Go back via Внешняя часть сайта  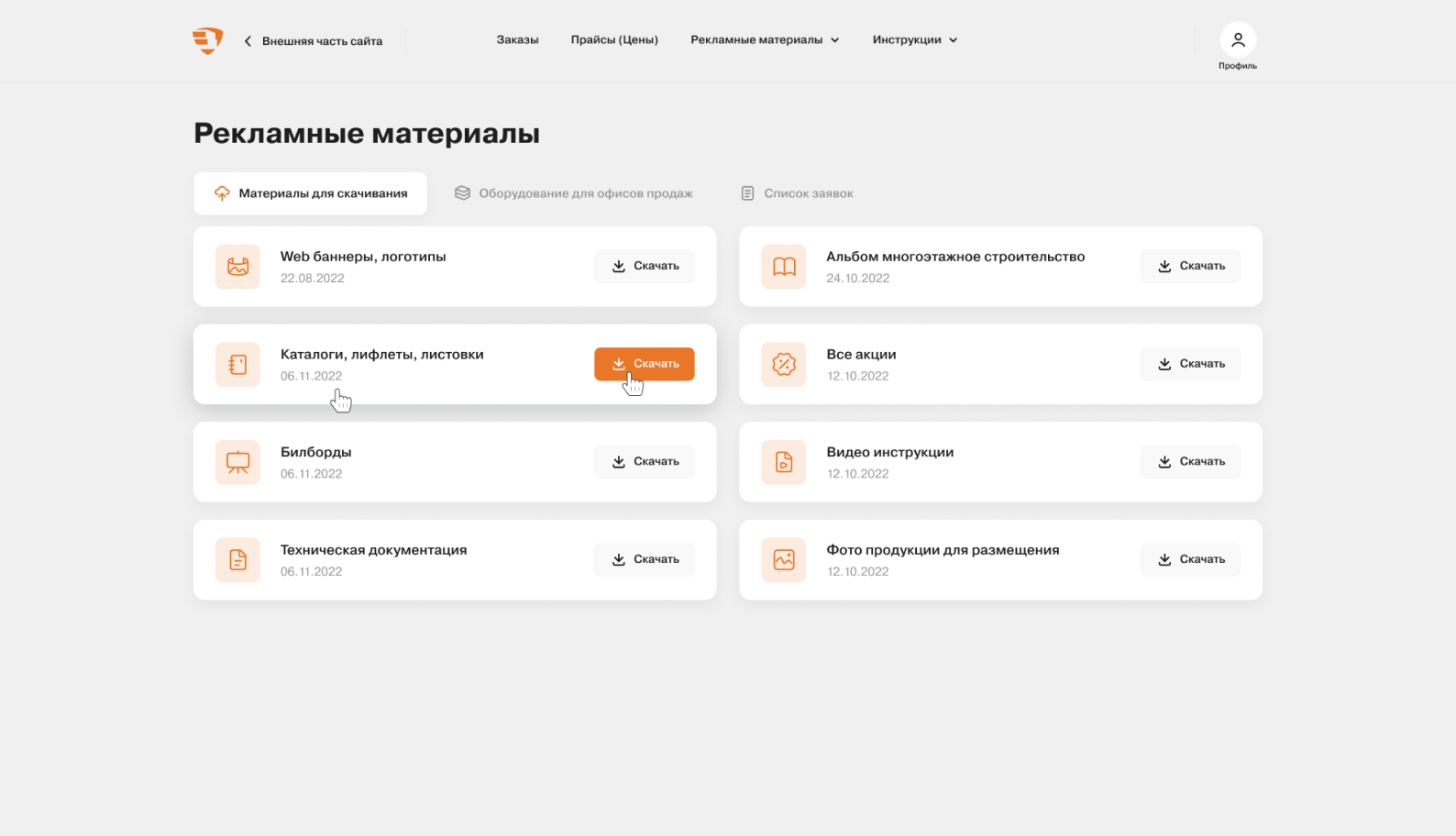[x=314, y=41]
